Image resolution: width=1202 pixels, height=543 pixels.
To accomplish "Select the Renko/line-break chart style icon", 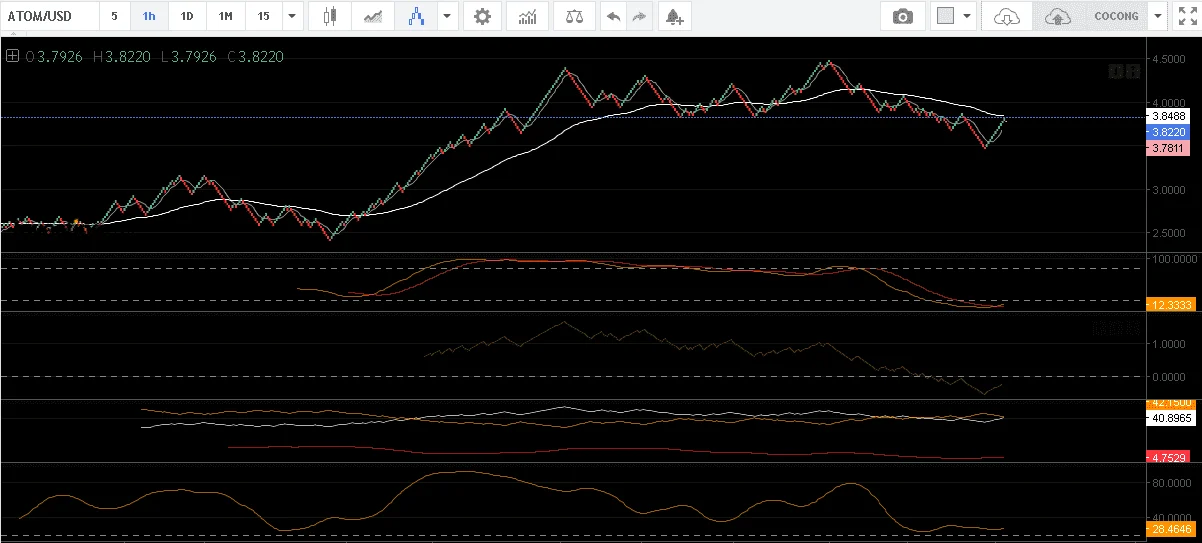I will 415,16.
